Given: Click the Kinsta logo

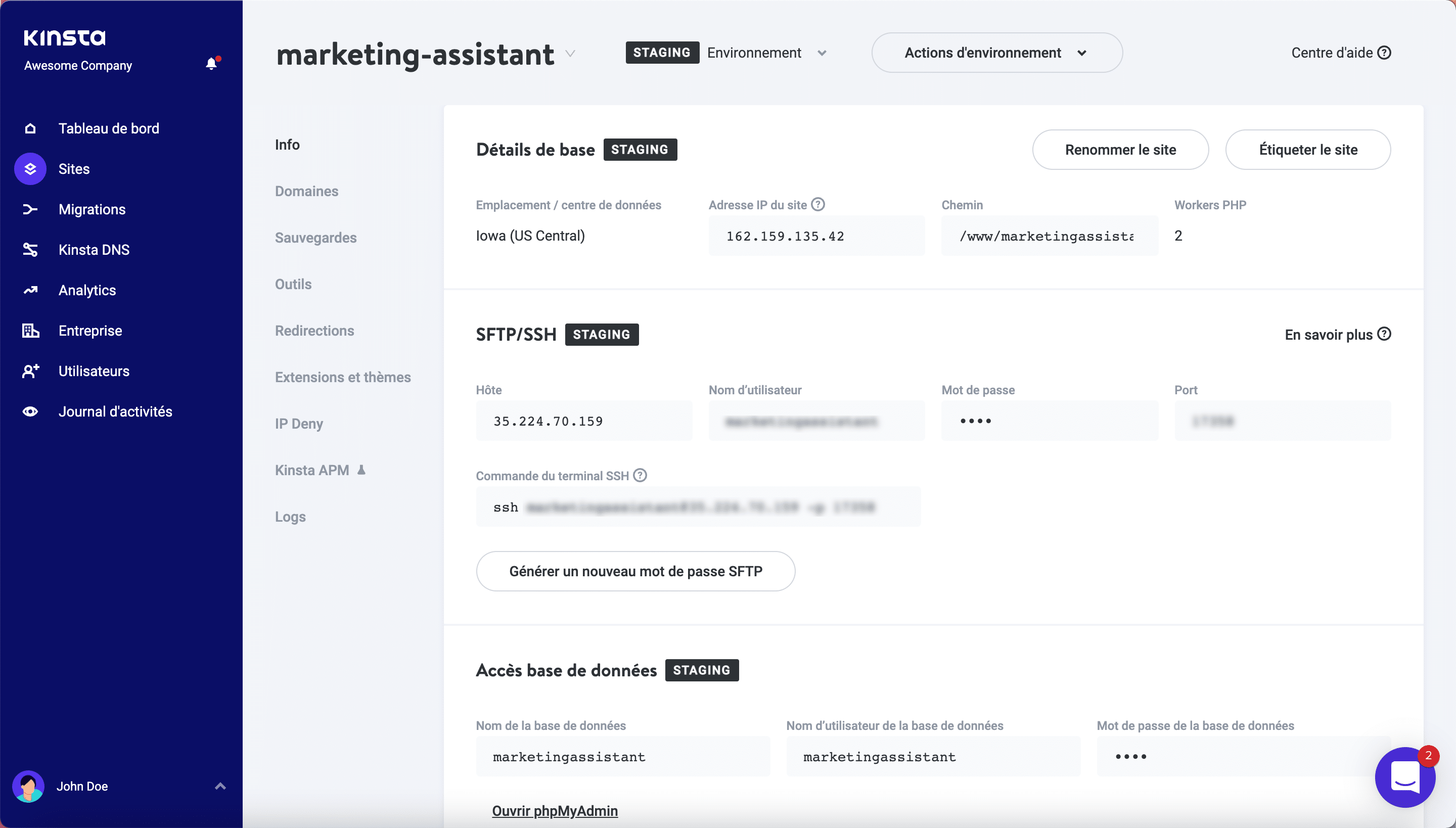Looking at the screenshot, I should (x=64, y=37).
